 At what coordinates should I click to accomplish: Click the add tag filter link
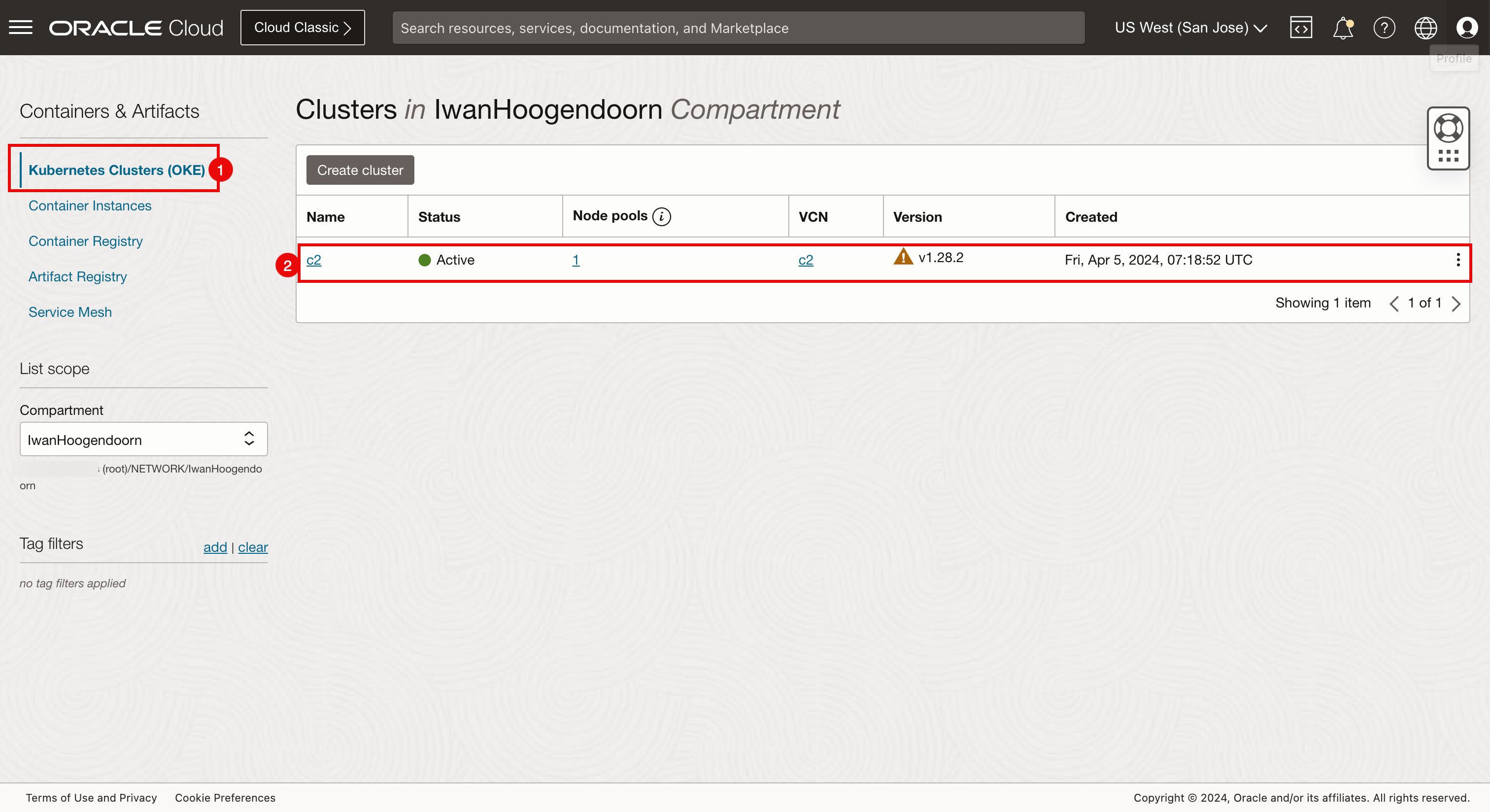point(215,546)
